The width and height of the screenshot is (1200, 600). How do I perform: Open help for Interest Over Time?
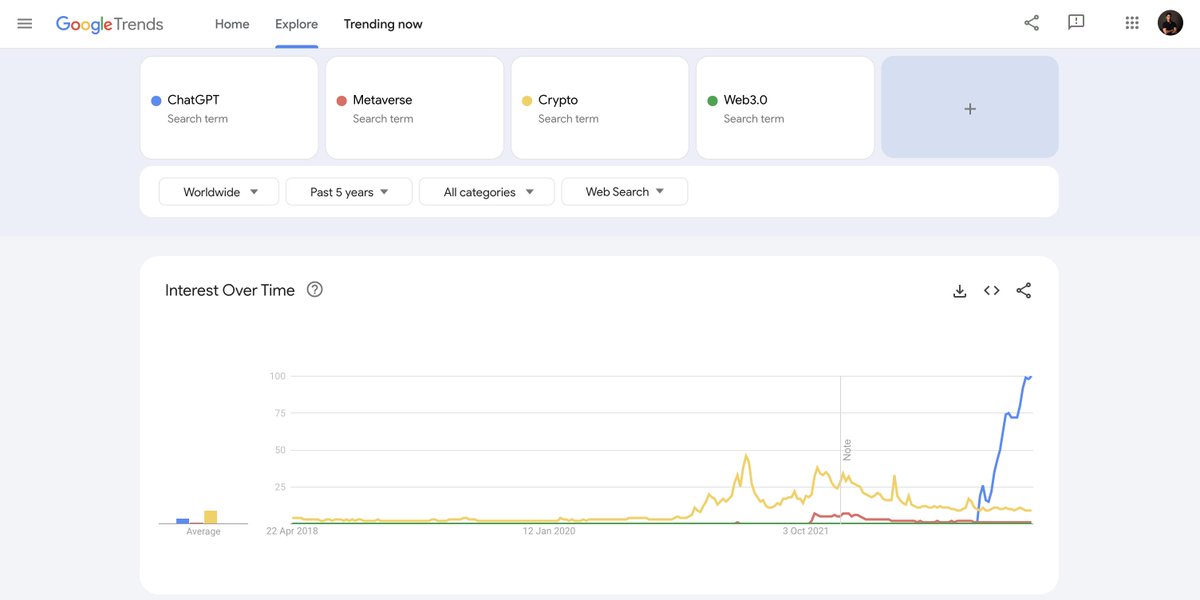[315, 290]
